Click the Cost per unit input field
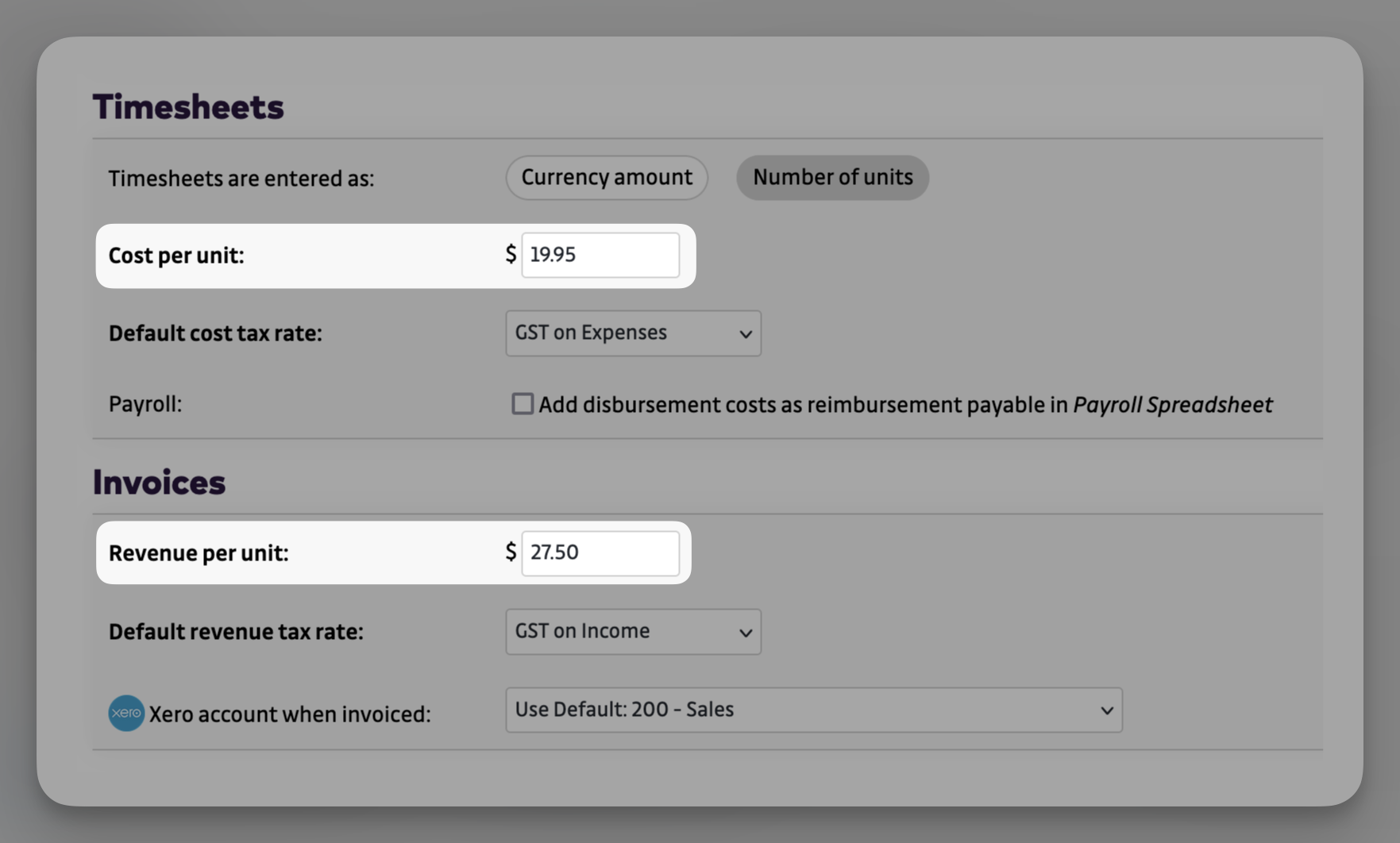The width and height of the screenshot is (1400, 843). click(x=600, y=255)
